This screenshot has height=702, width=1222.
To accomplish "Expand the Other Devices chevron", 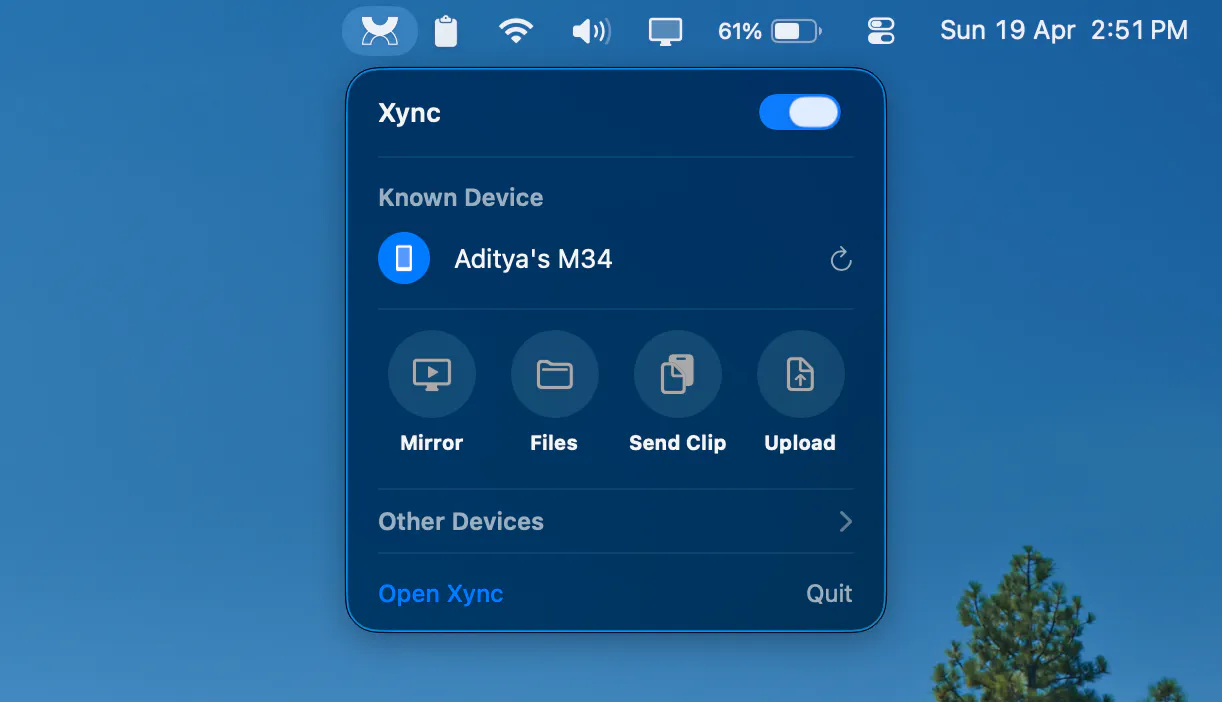I will [845, 521].
